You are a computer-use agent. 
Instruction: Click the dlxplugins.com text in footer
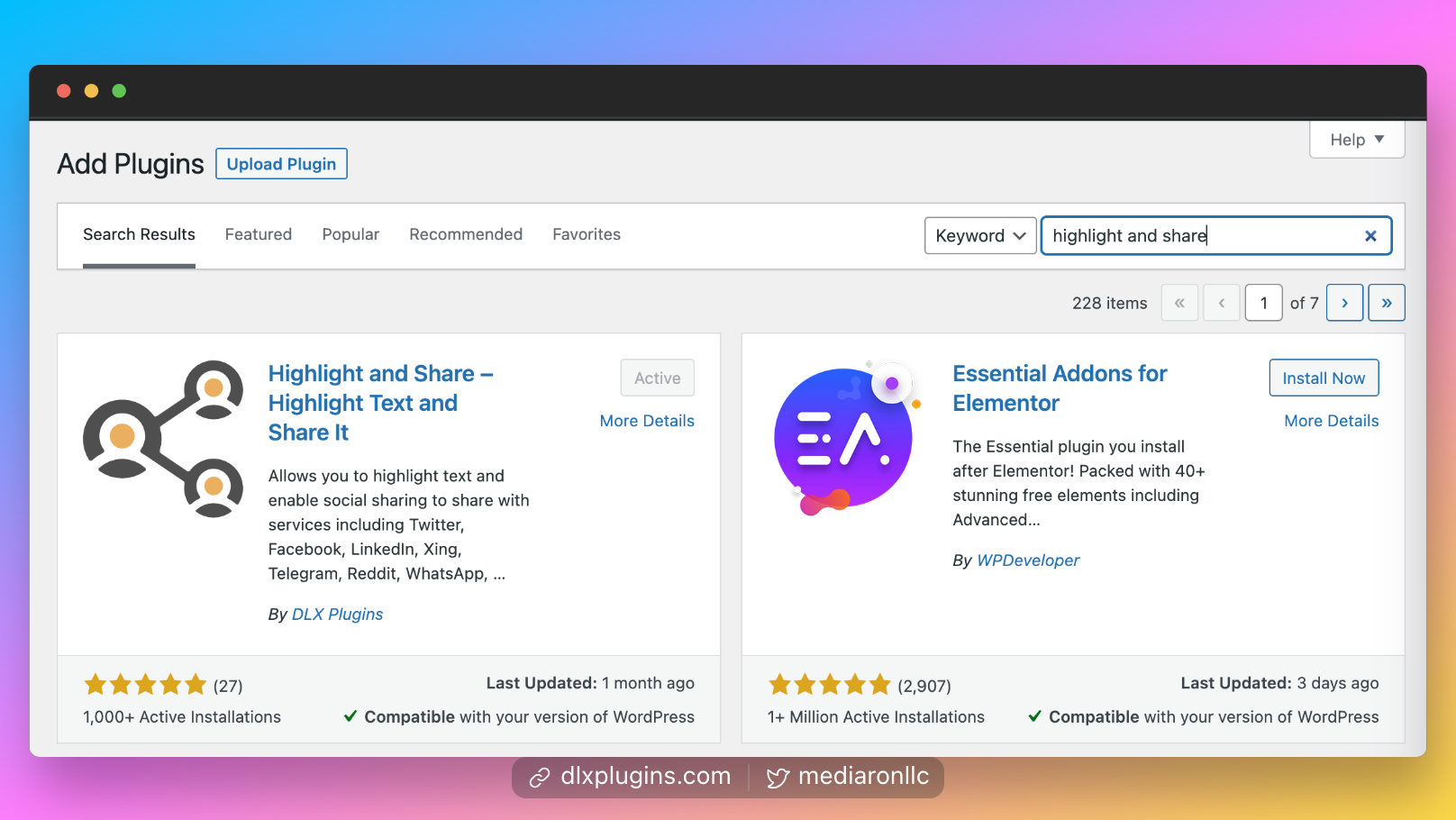pyautogui.click(x=646, y=776)
